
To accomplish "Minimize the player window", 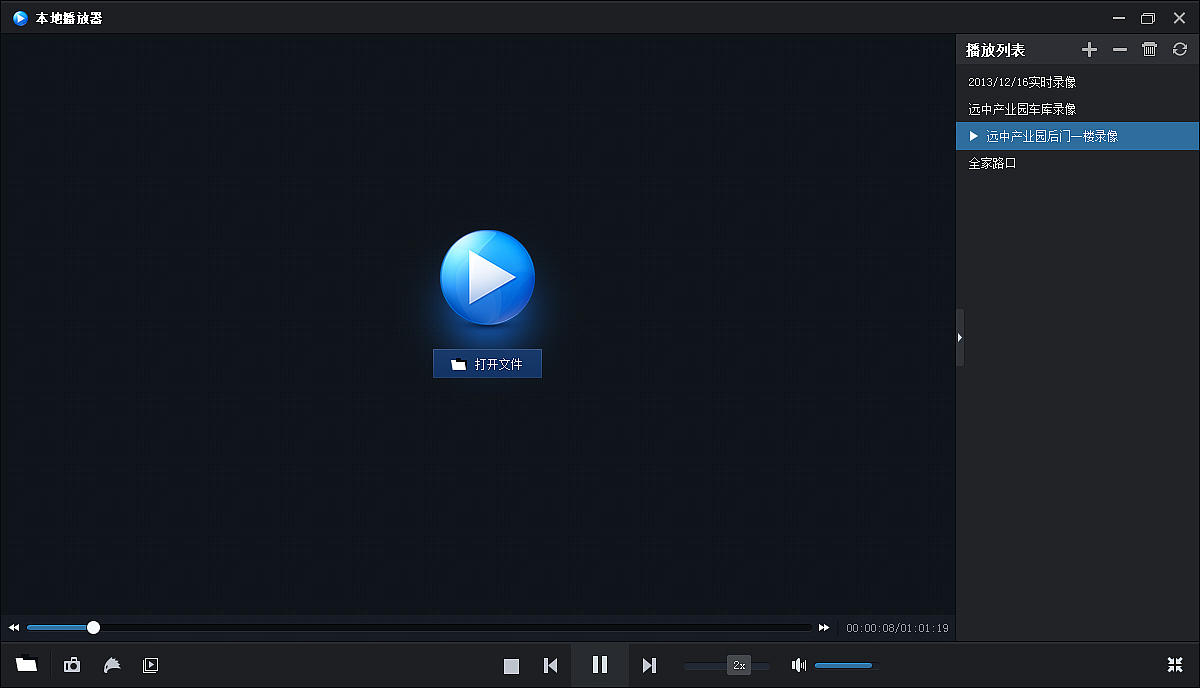I will [1117, 18].
